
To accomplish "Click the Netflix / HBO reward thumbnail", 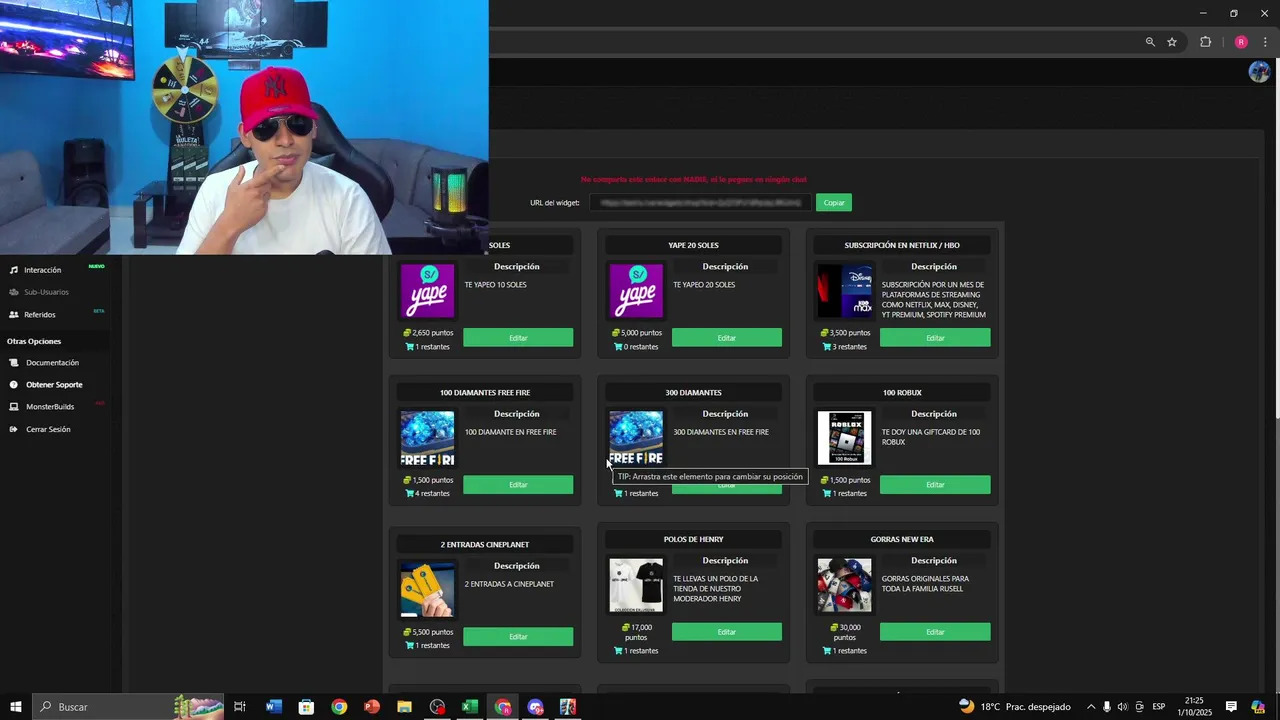I will pyautogui.click(x=845, y=291).
